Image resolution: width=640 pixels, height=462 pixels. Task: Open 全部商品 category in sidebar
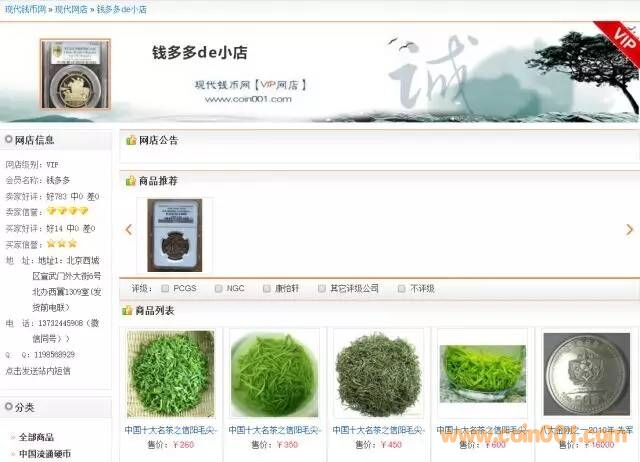point(37,437)
